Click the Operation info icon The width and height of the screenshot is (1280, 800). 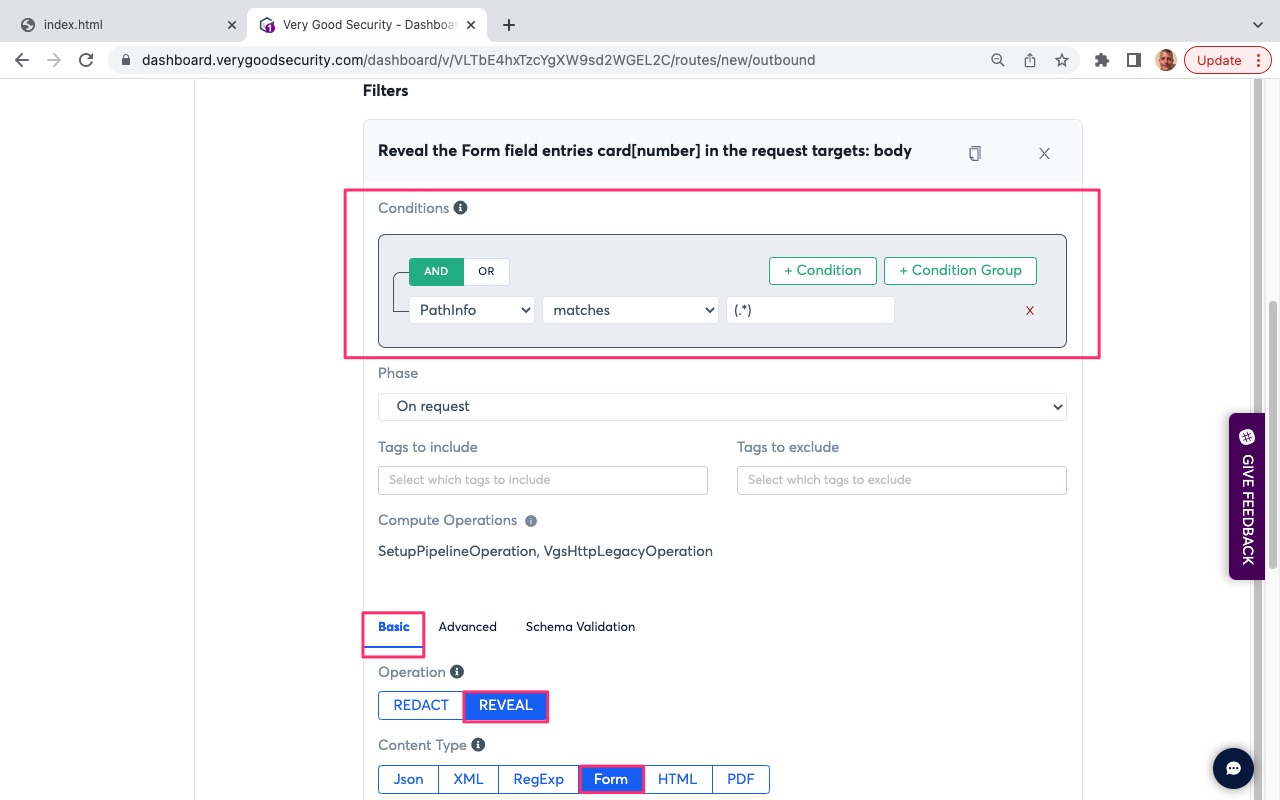tap(457, 672)
